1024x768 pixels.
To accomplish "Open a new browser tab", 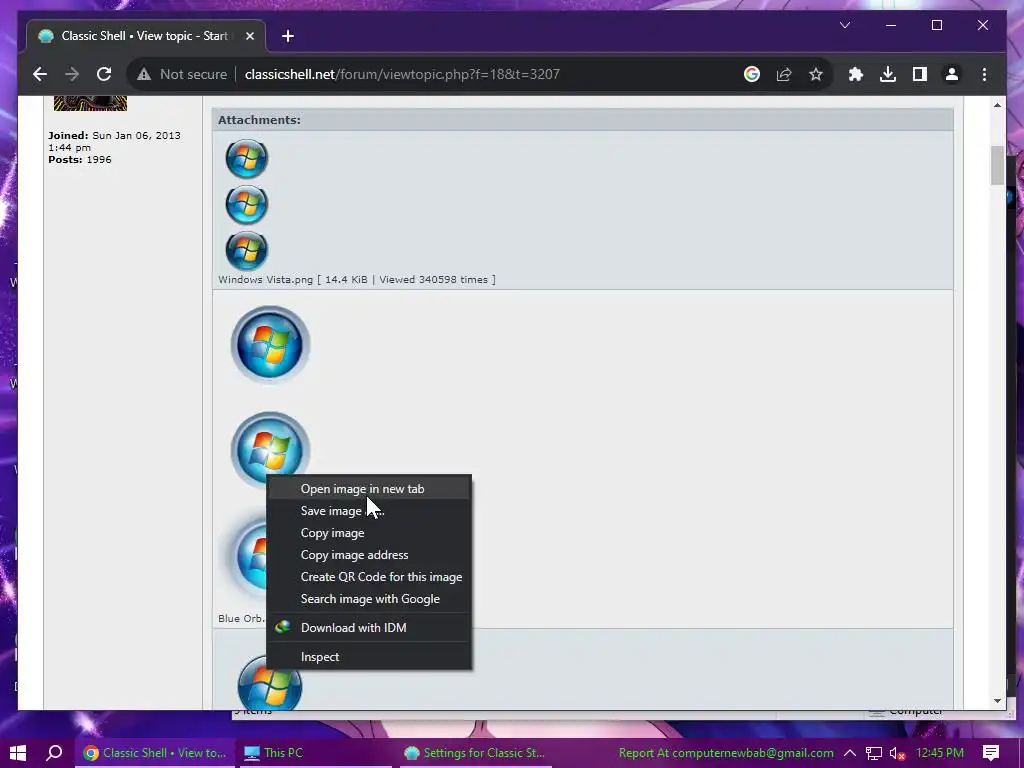I will pyautogui.click(x=288, y=36).
